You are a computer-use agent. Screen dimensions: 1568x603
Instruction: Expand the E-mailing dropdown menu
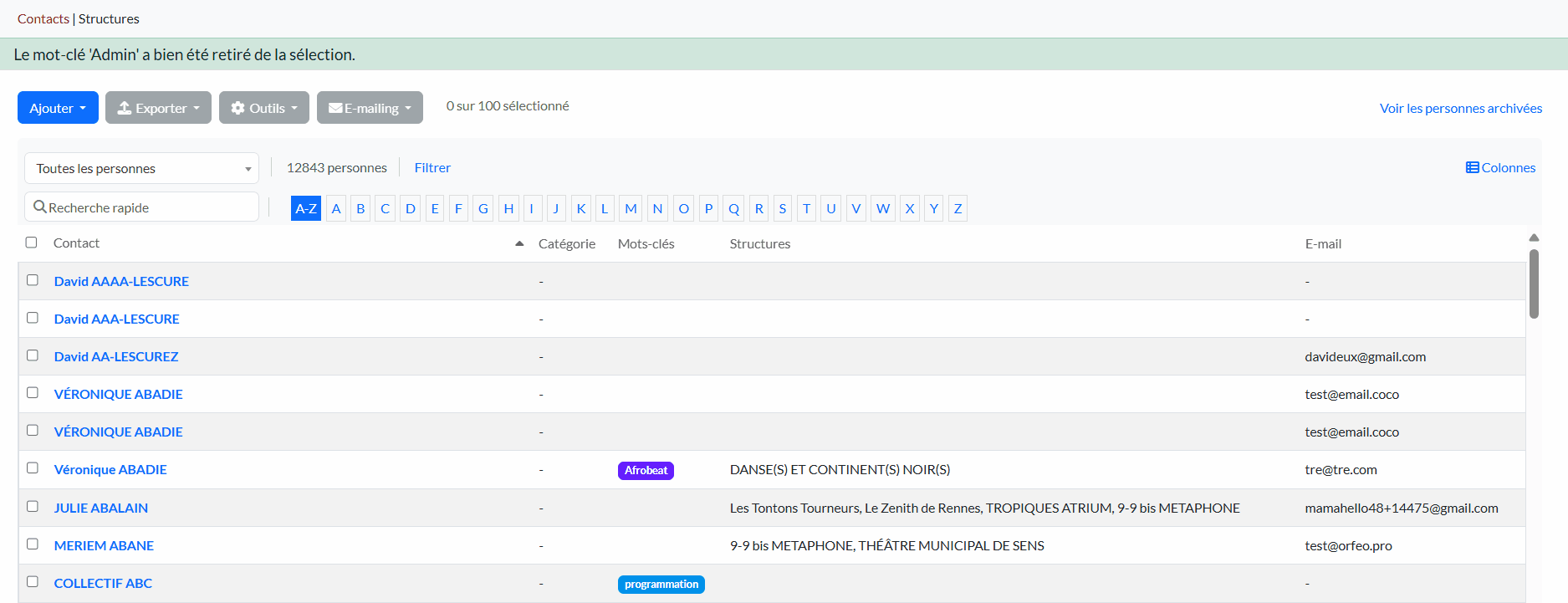370,108
